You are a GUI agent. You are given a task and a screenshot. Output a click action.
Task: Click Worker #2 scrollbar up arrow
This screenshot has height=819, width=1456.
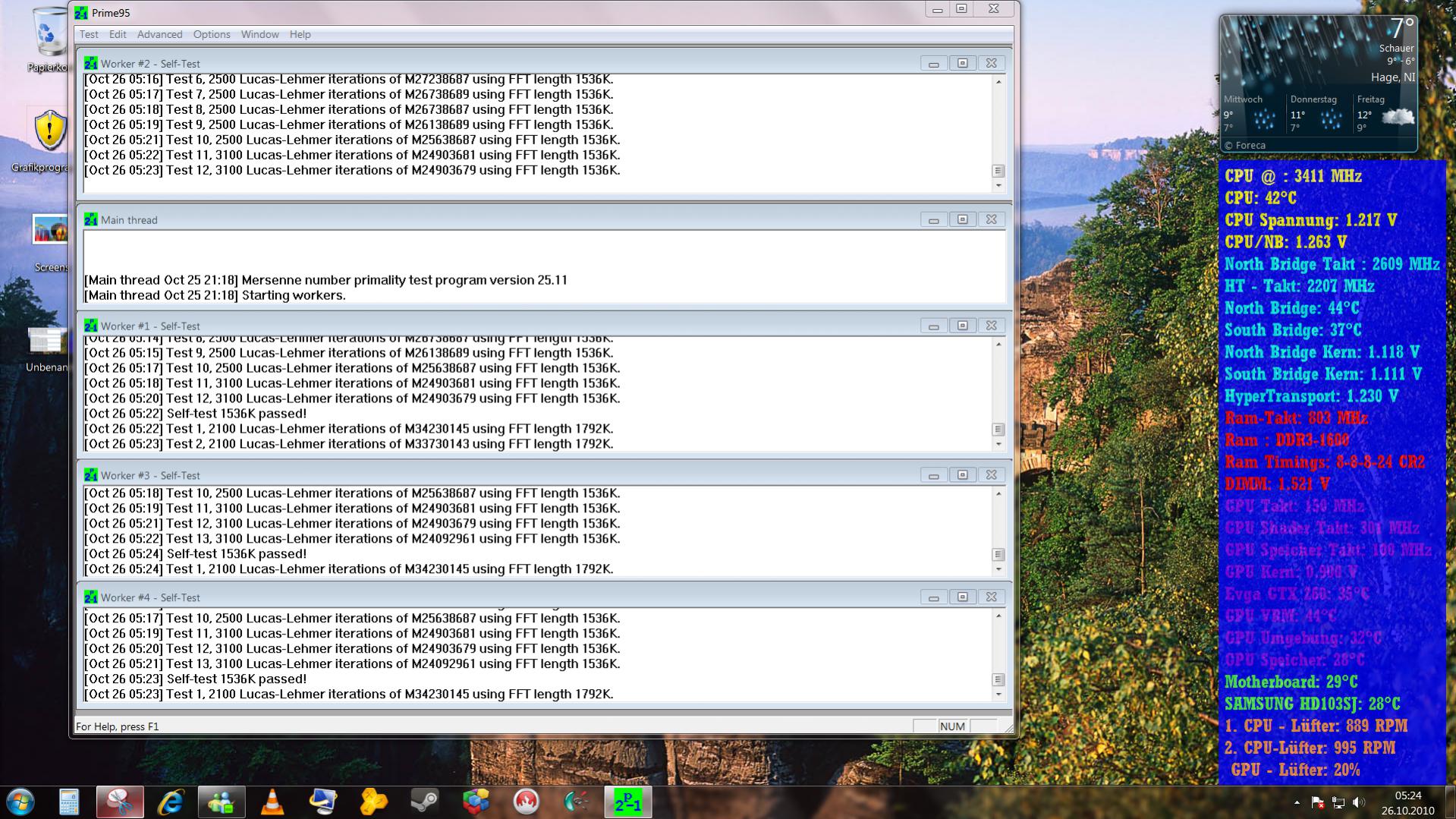coord(998,81)
